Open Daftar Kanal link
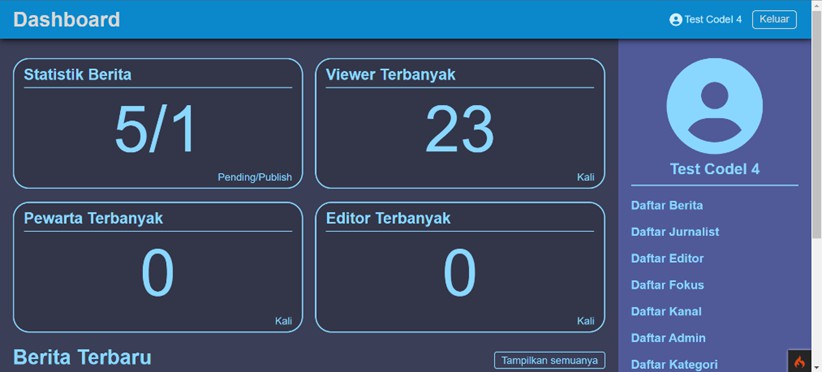The width and height of the screenshot is (822, 372). (666, 311)
